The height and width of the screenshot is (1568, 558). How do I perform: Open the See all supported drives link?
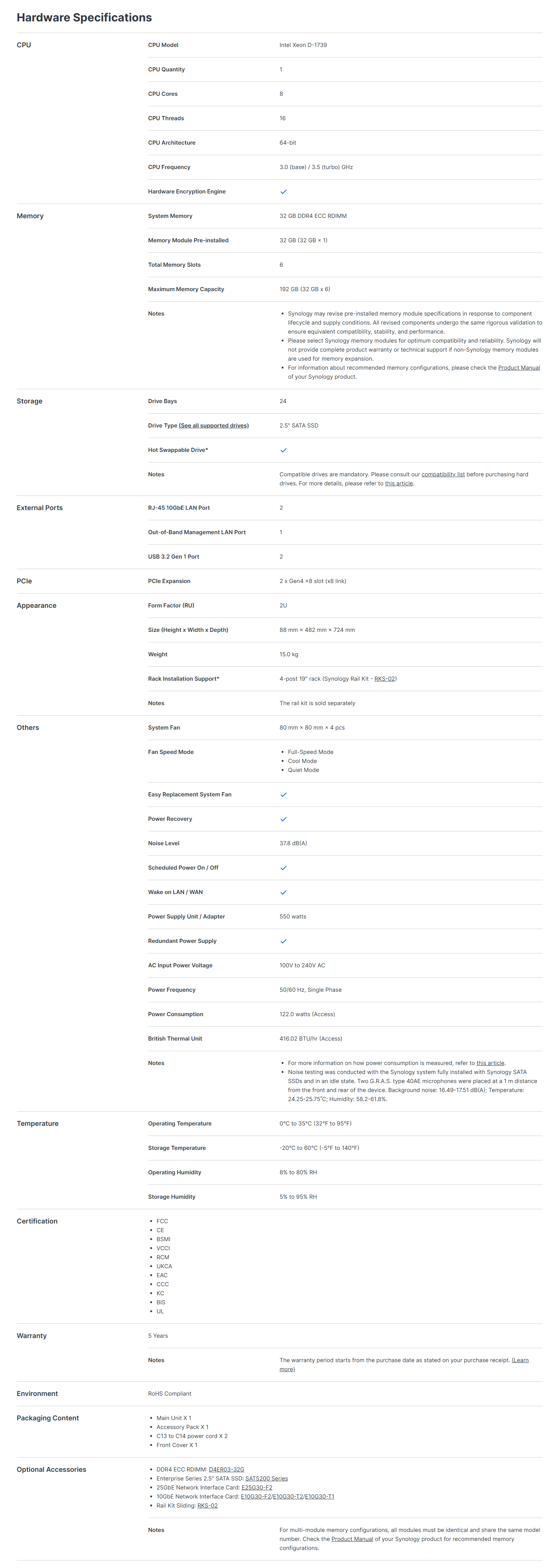pos(214,426)
